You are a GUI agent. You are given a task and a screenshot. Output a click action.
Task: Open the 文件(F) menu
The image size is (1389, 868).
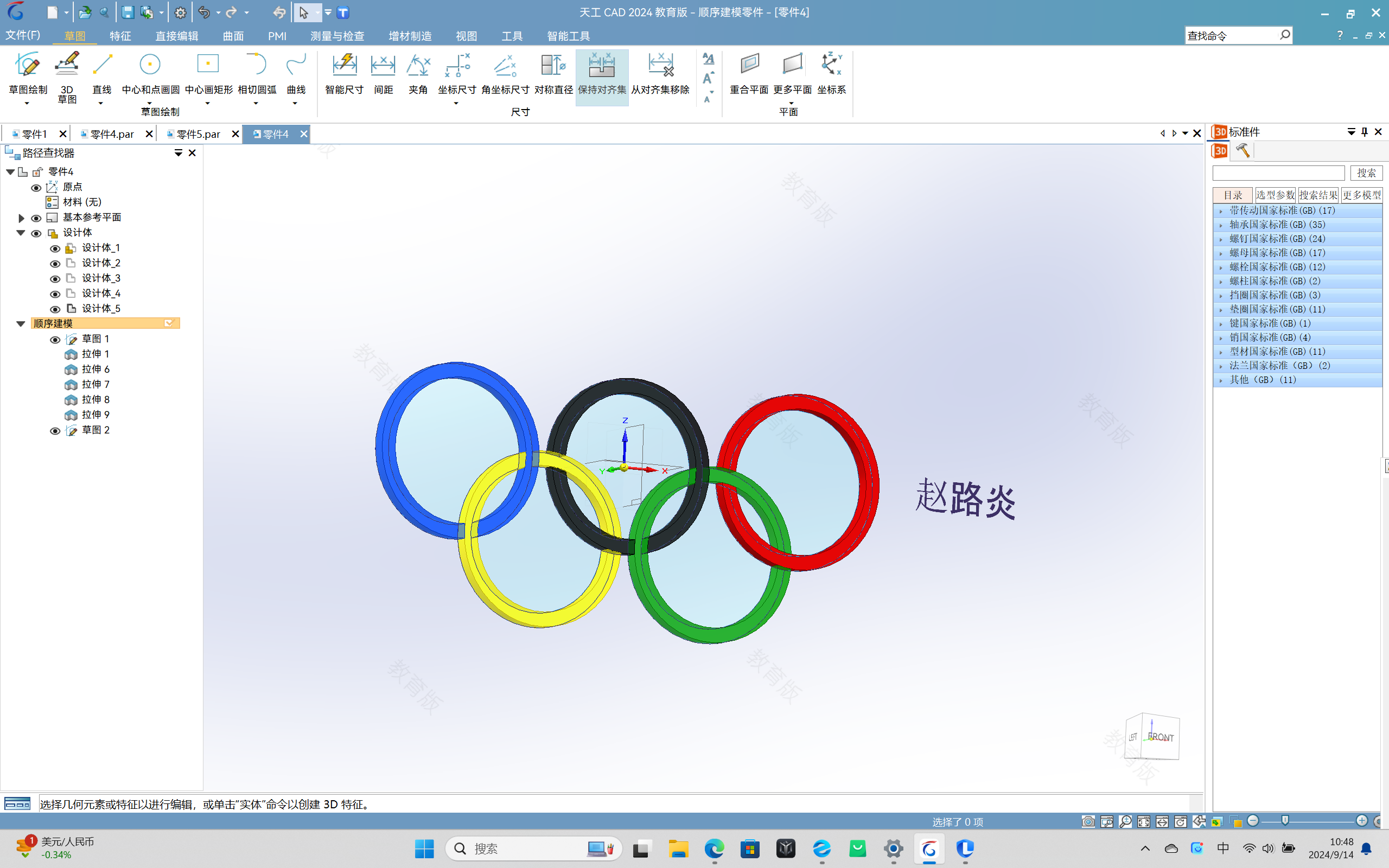(23, 35)
